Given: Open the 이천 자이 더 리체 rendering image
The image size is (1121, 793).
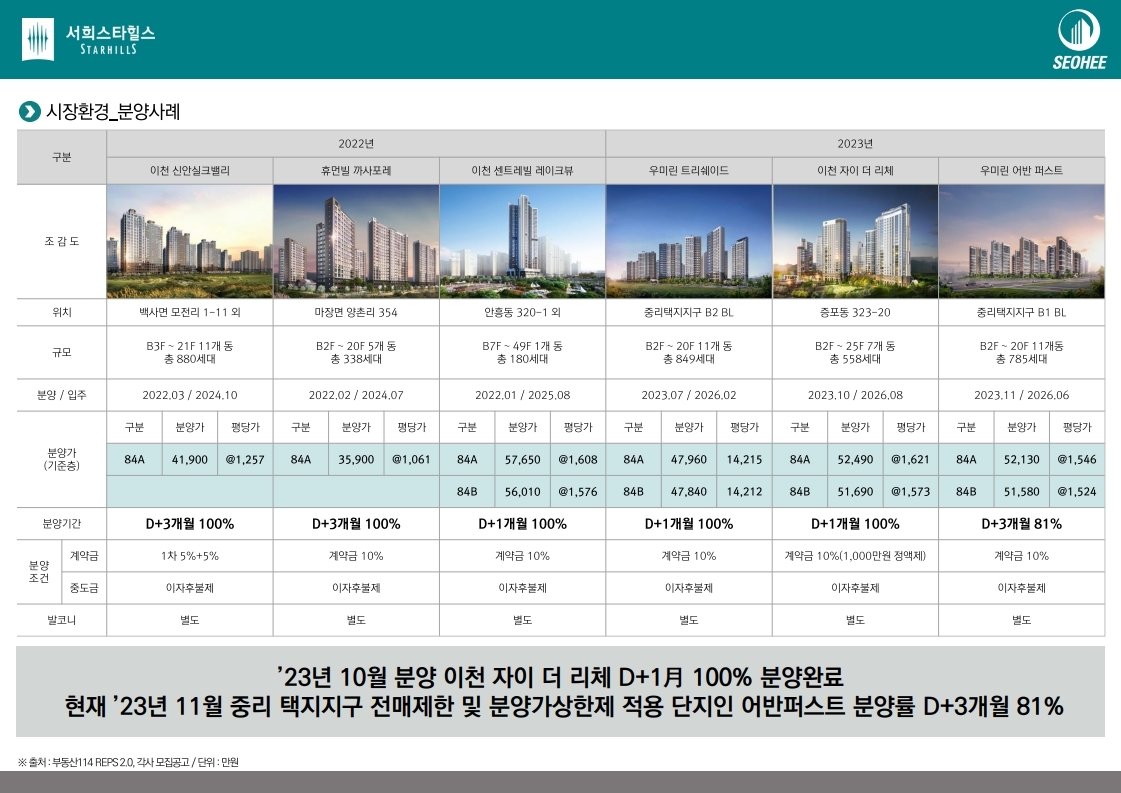Looking at the screenshot, I should [855, 242].
